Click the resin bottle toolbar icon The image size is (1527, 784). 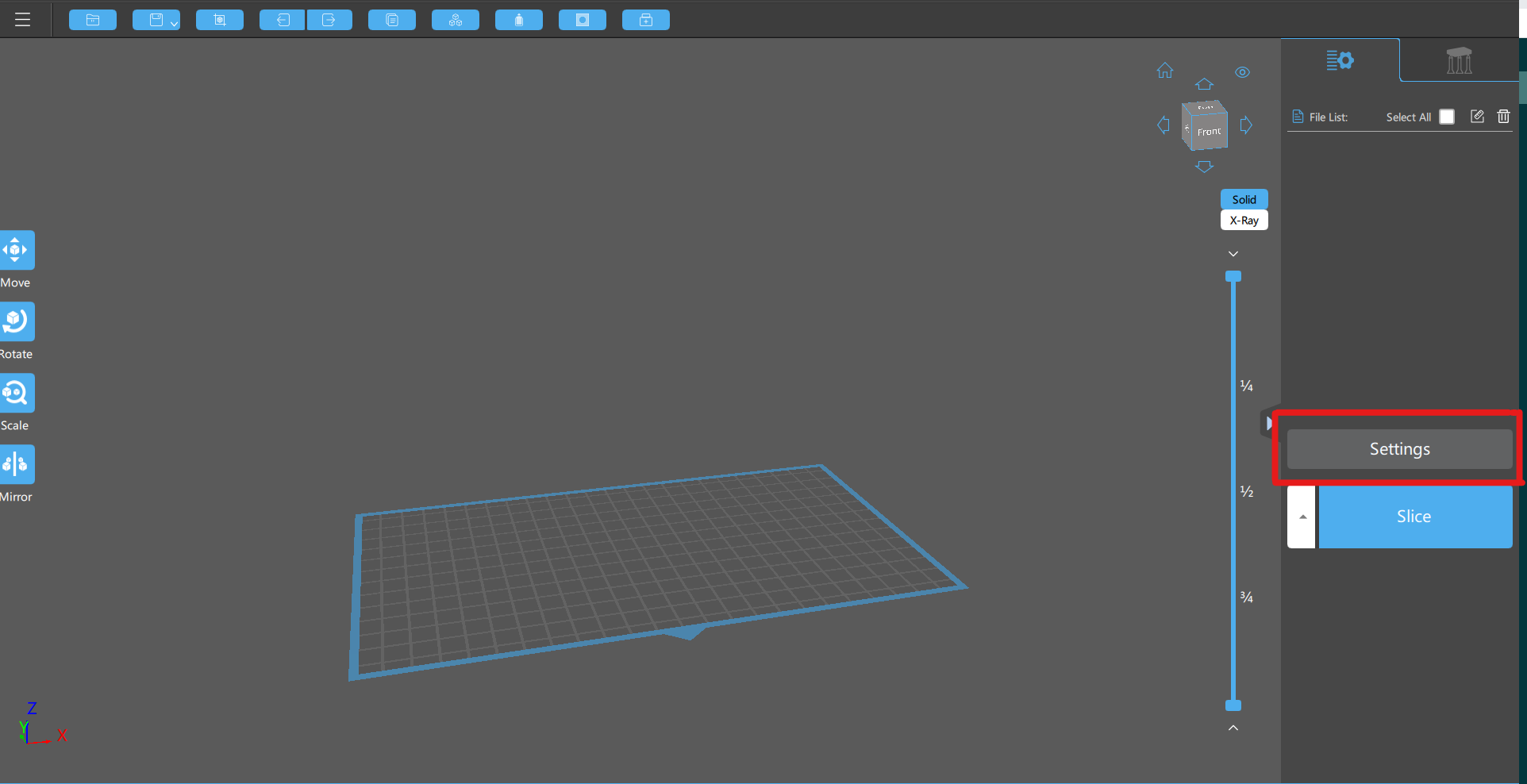pos(519,20)
